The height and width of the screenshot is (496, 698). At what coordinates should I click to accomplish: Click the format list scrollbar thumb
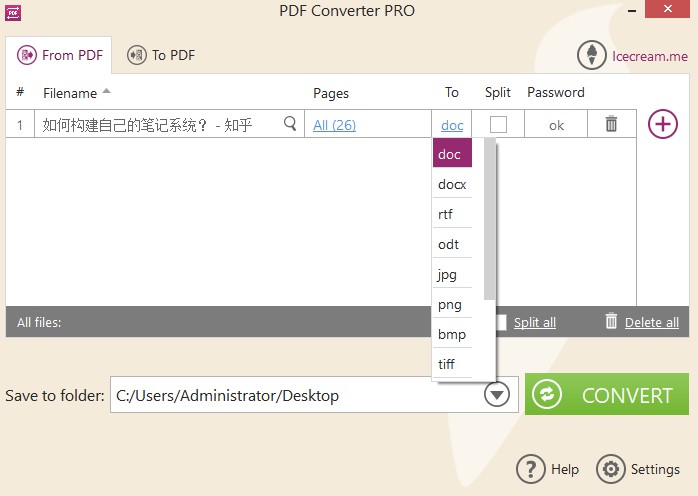point(489,219)
